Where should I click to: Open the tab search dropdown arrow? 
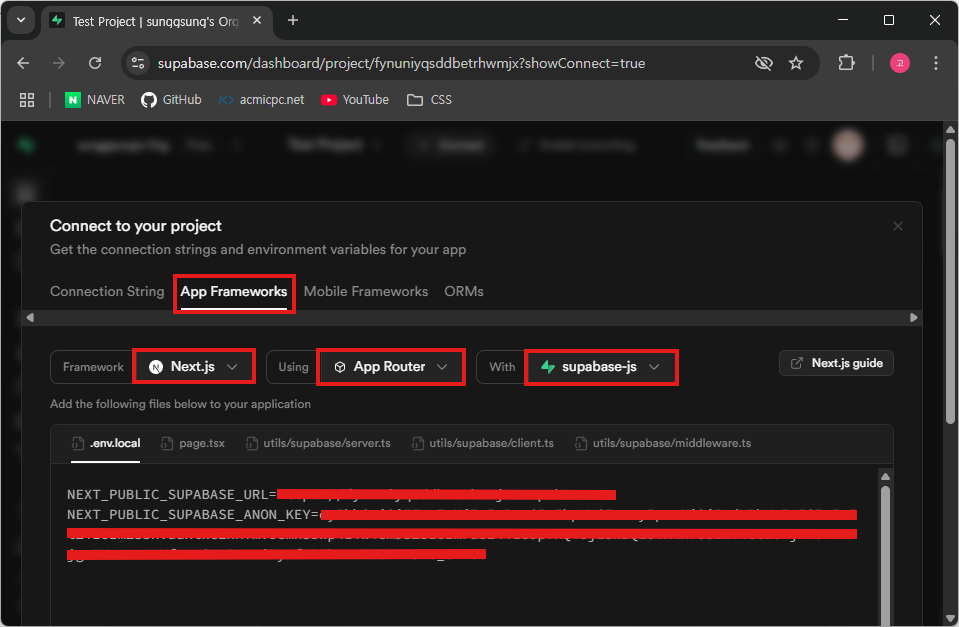[21, 20]
